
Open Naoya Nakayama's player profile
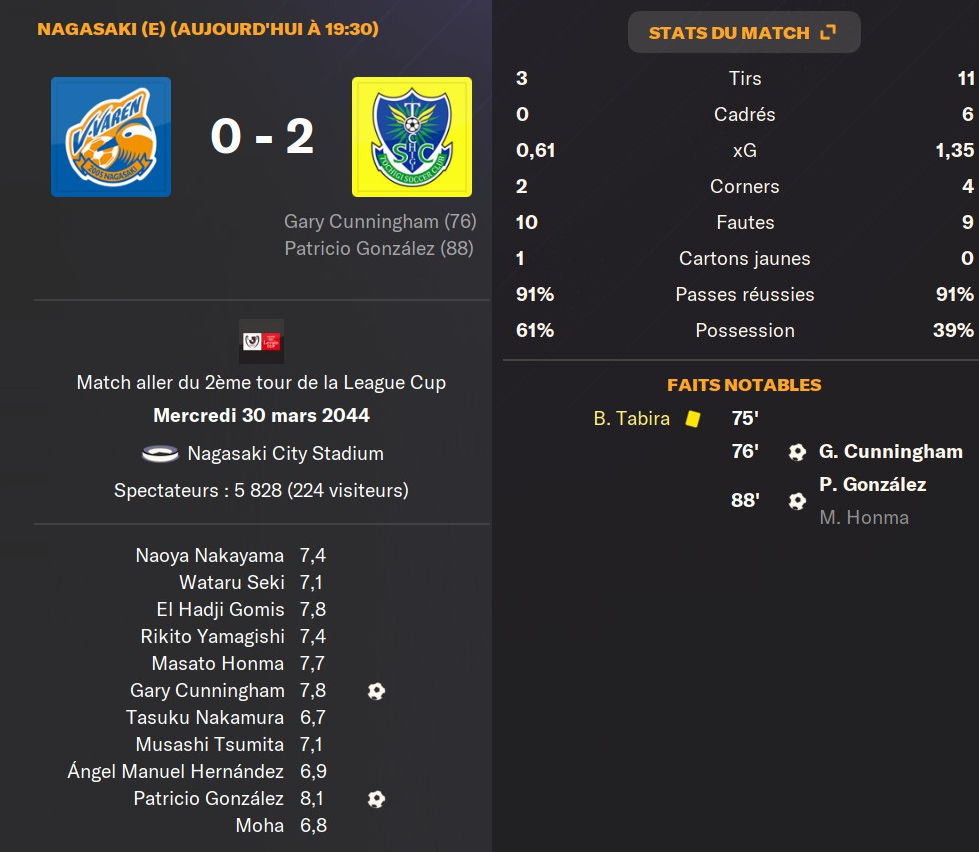[x=210, y=556]
